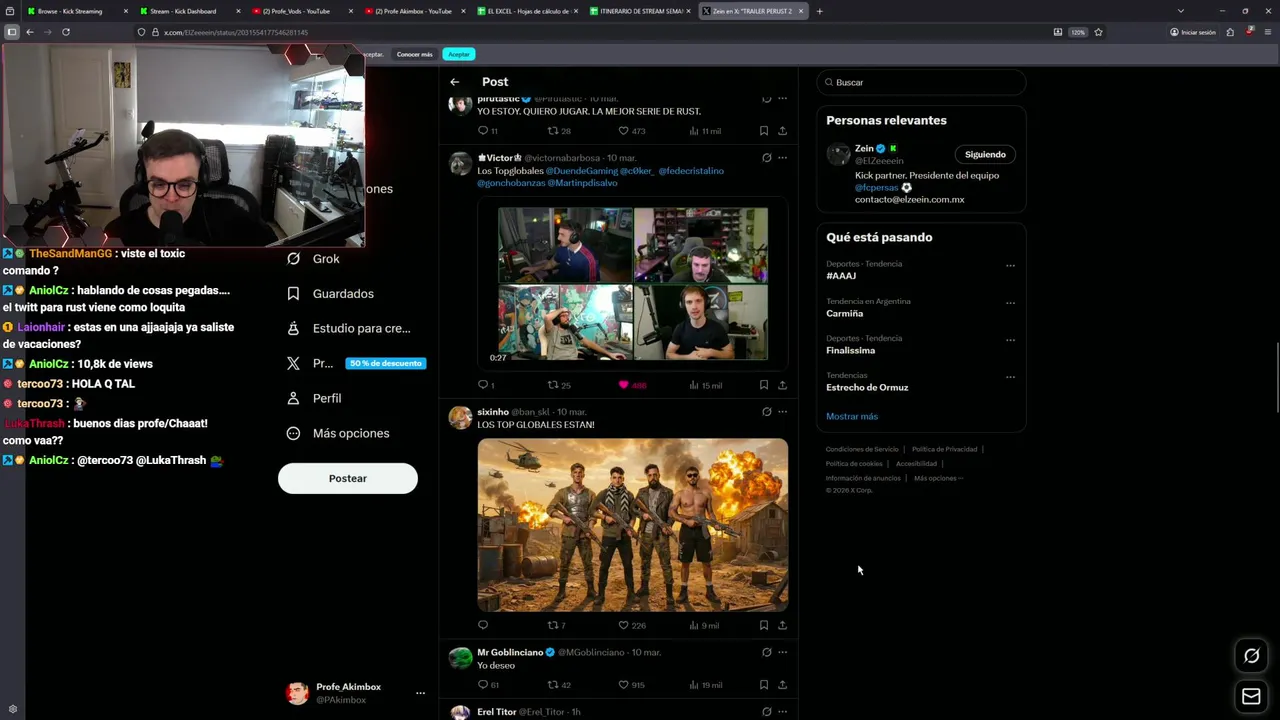Viewport: 1280px width, 720px height.
Task: Open more options for Finalissima trend
Action: coord(1010,340)
